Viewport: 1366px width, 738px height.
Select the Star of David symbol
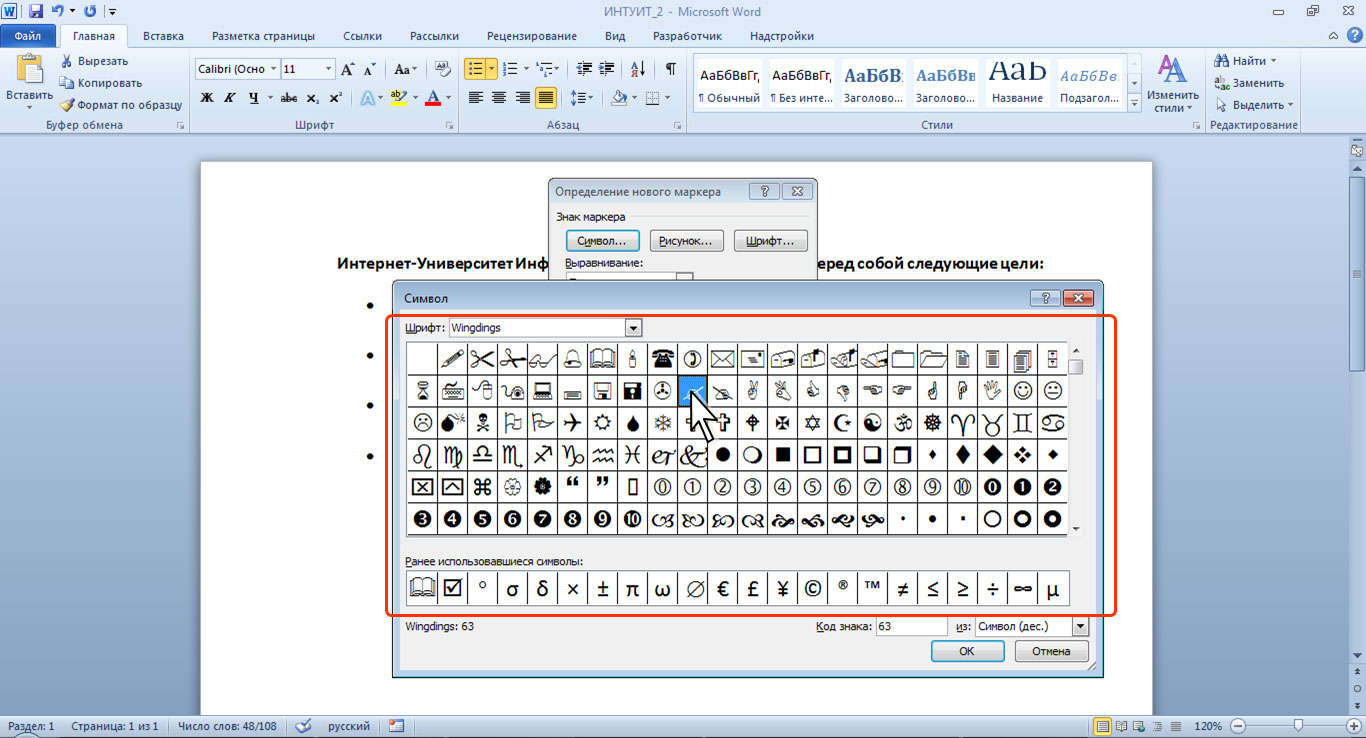click(x=813, y=422)
